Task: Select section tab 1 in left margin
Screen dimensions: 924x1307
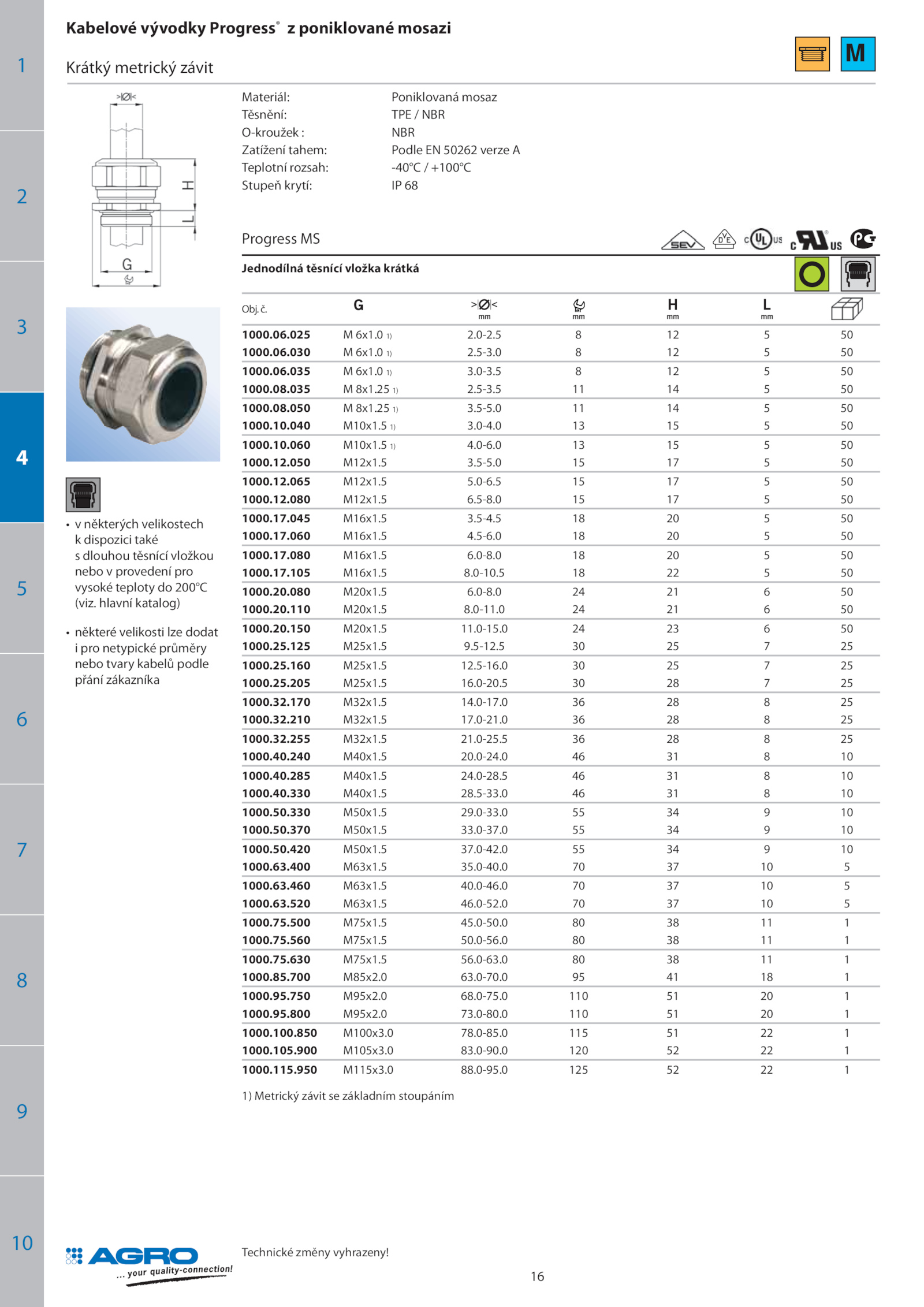Action: click(x=22, y=65)
